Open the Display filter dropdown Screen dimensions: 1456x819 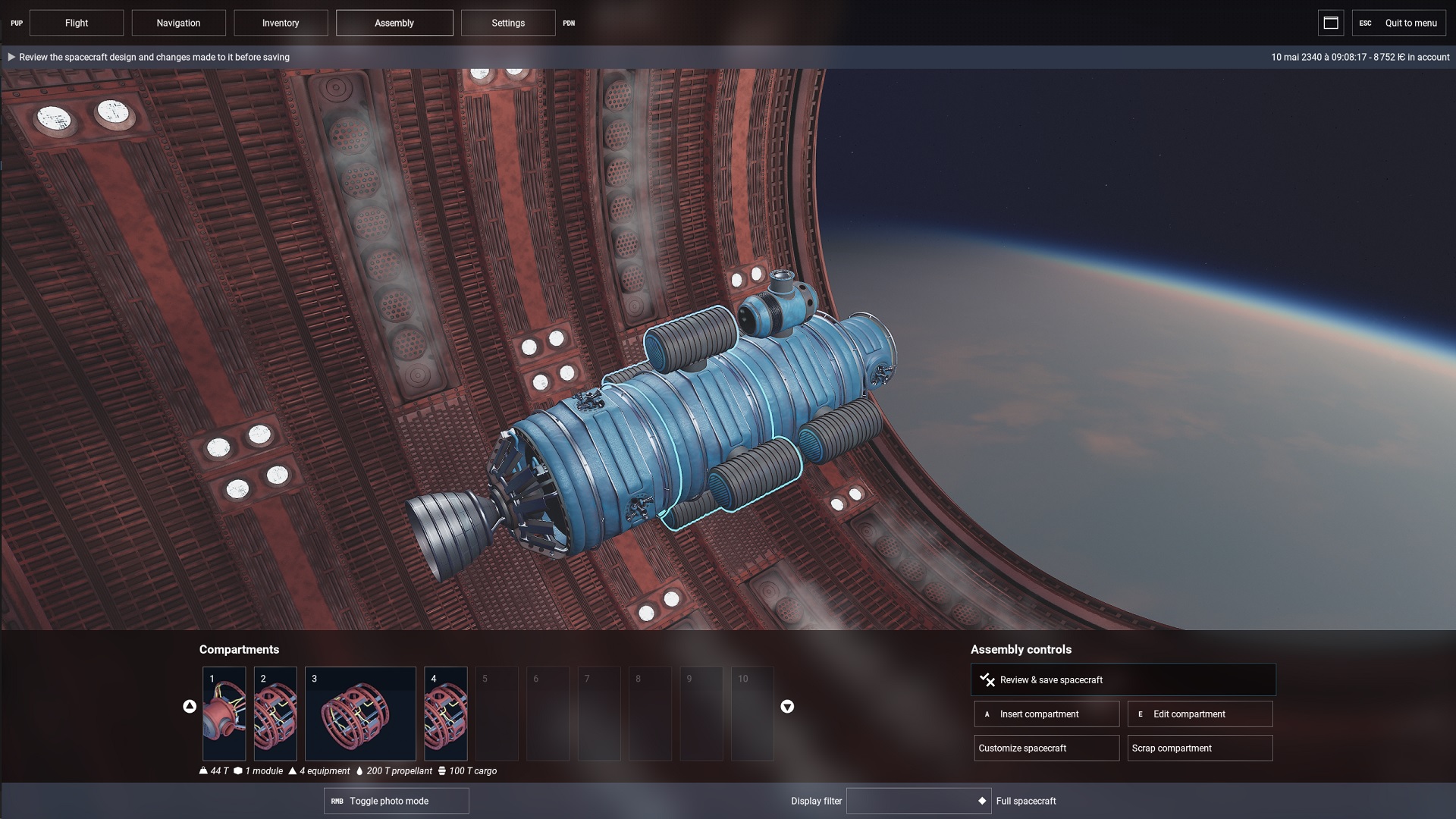point(919,801)
